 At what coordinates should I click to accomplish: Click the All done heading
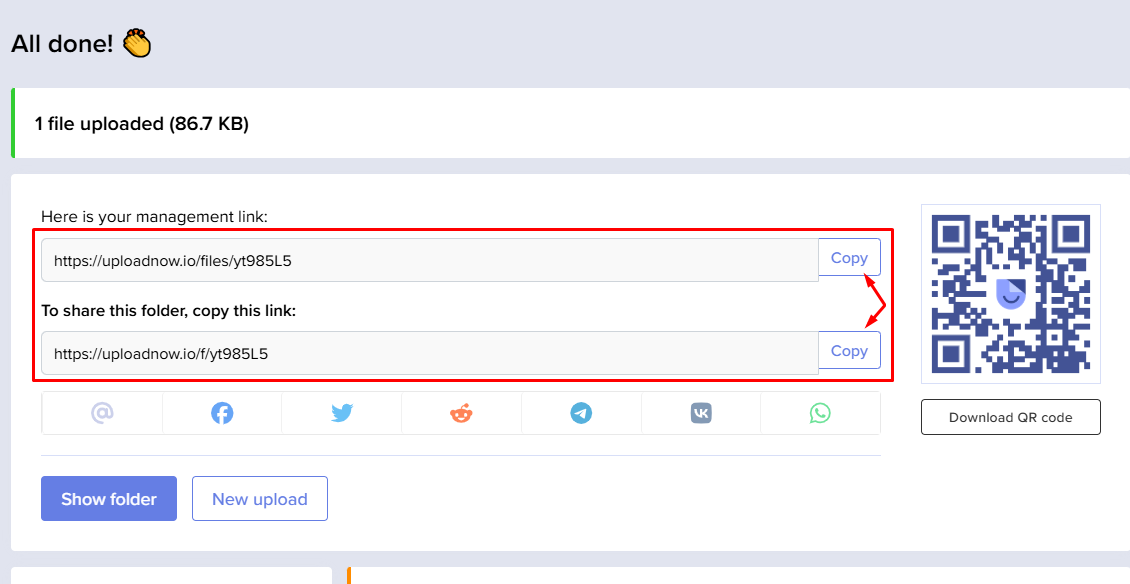point(60,42)
